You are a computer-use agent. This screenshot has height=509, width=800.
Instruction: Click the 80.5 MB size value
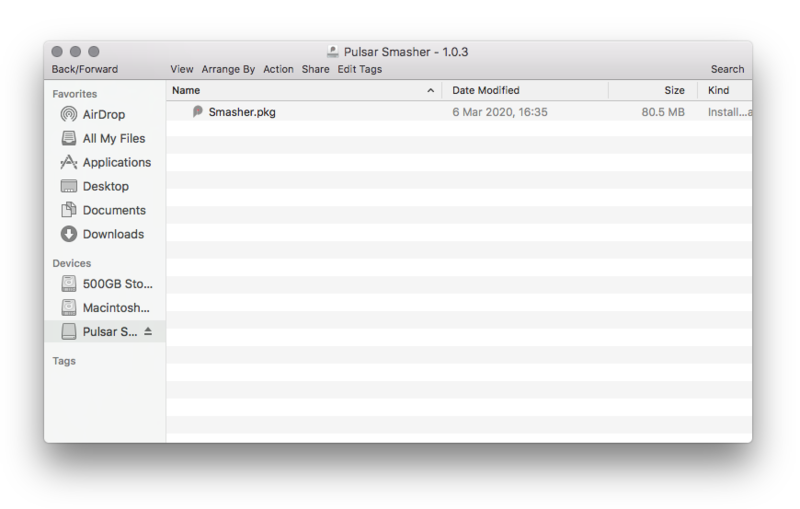[x=663, y=112]
